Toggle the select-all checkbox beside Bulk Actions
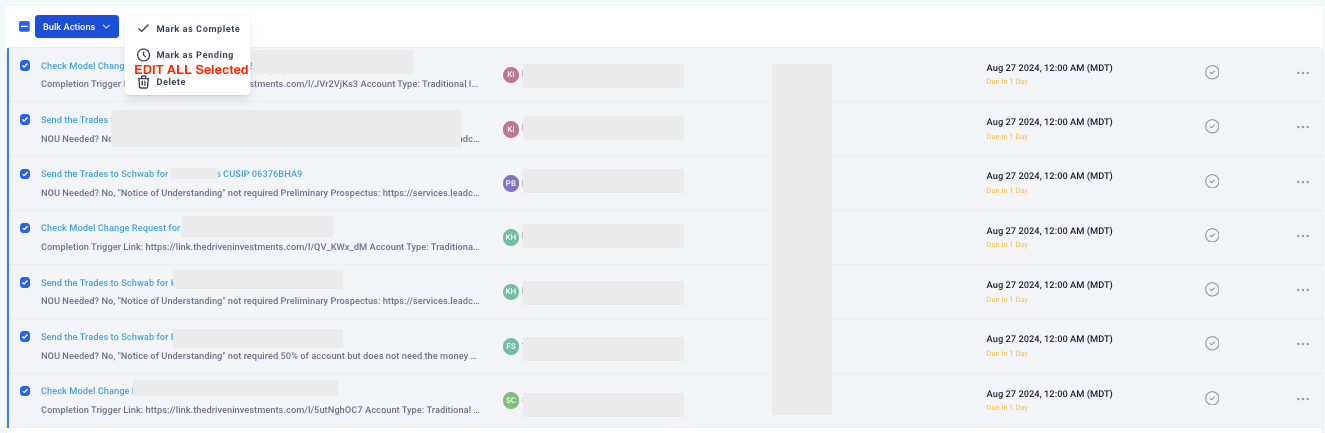The image size is (1325, 433). (x=24, y=27)
